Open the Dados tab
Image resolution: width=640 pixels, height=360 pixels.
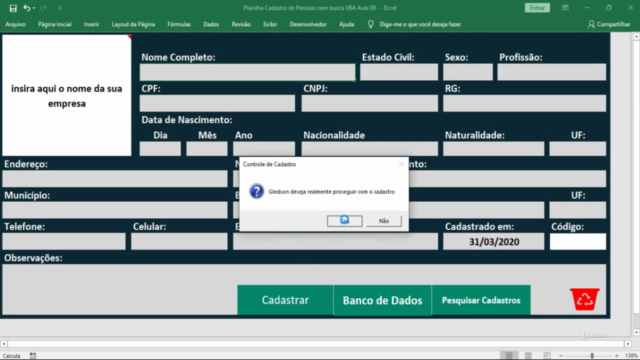(x=211, y=24)
